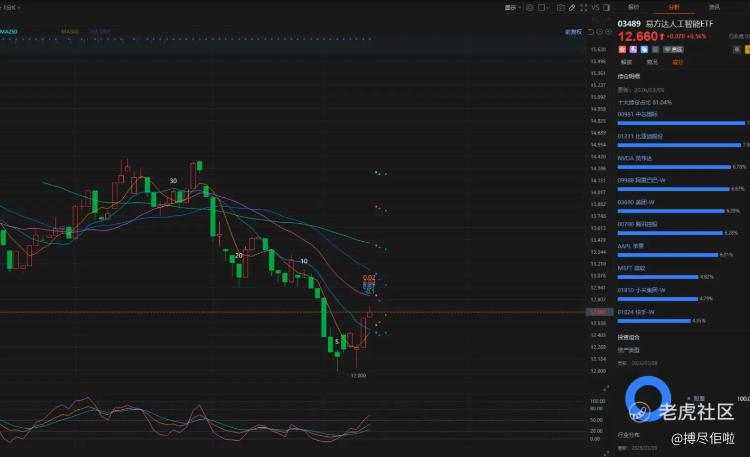Image resolution: width=750 pixels, height=457 pixels.
Task: Click the gray text tag beside the badges
Action: tap(673, 49)
